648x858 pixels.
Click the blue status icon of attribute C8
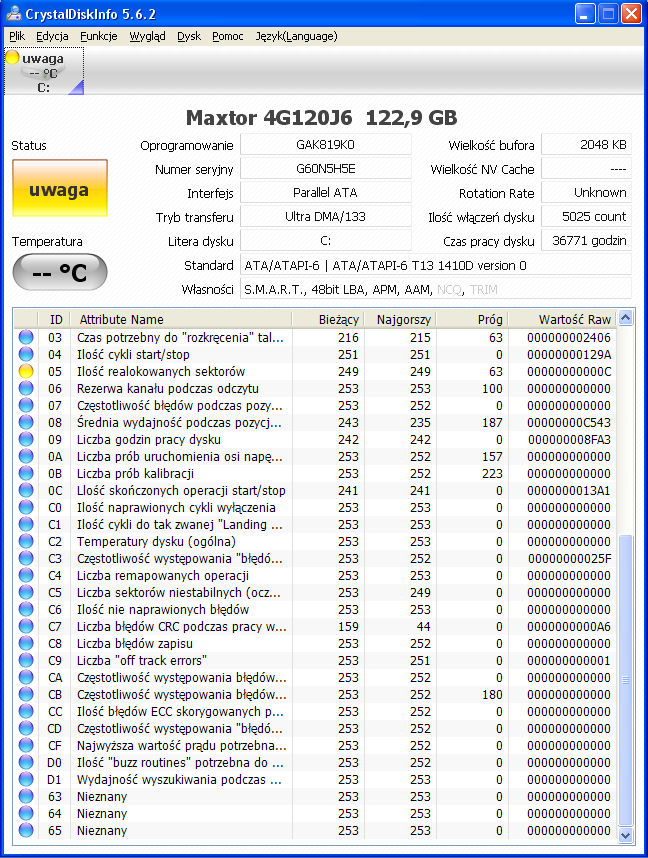(x=26, y=644)
